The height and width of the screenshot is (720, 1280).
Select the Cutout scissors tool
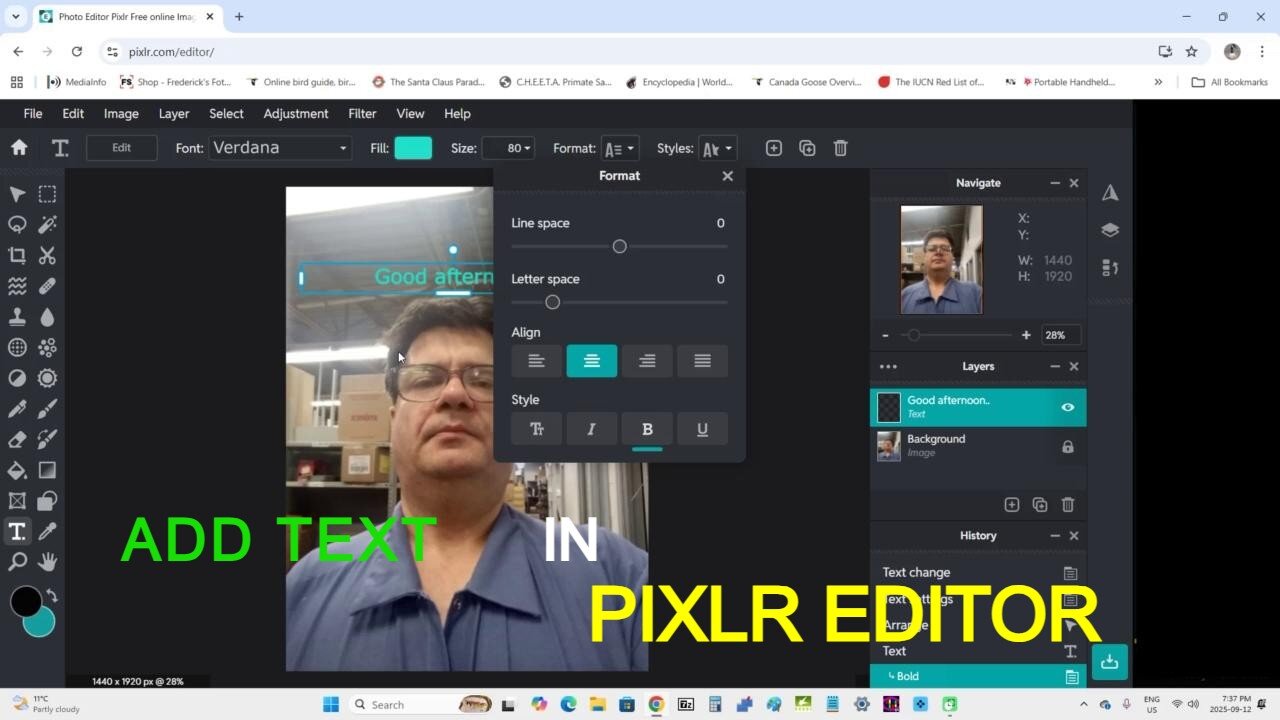47,255
